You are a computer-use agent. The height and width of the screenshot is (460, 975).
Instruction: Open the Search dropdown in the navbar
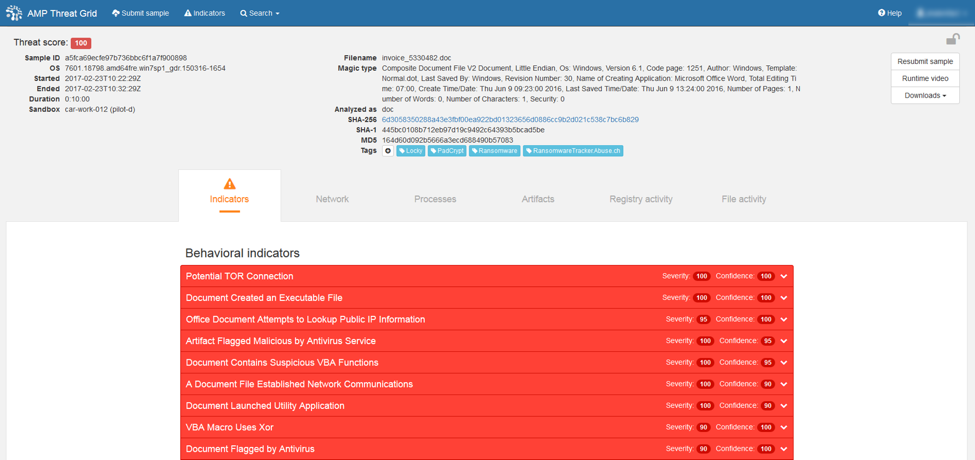260,13
